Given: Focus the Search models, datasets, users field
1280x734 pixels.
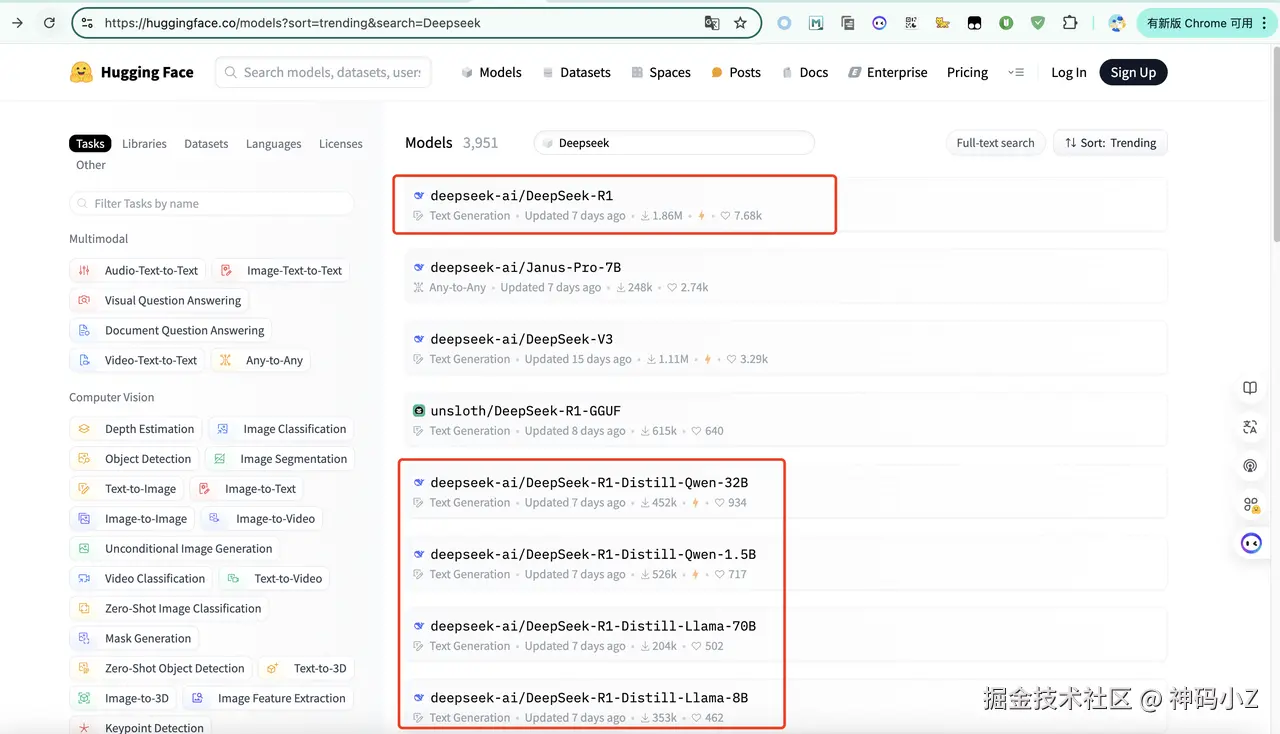Looking at the screenshot, I should point(322,72).
